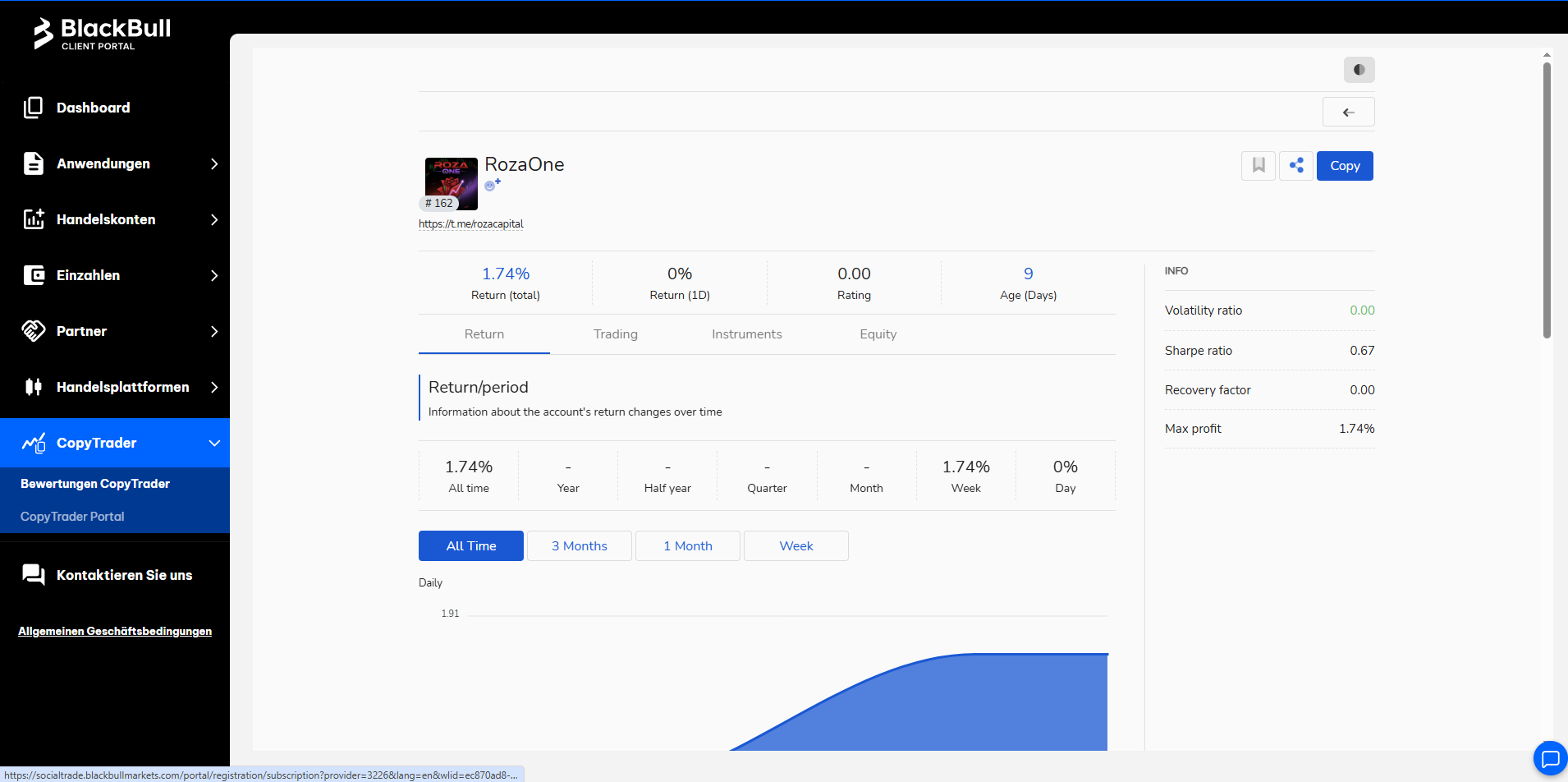Viewport: 1568px width, 782px height.
Task: Switch to the Instruments tab
Action: [747, 334]
